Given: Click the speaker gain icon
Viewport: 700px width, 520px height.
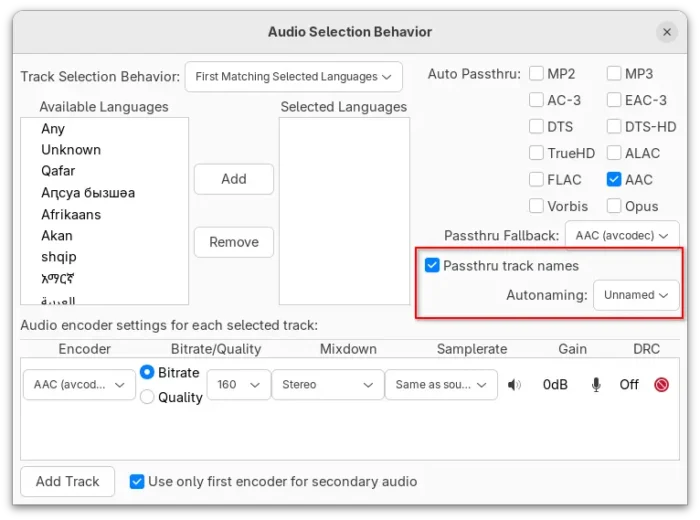Looking at the screenshot, I should pyautogui.click(x=515, y=385).
